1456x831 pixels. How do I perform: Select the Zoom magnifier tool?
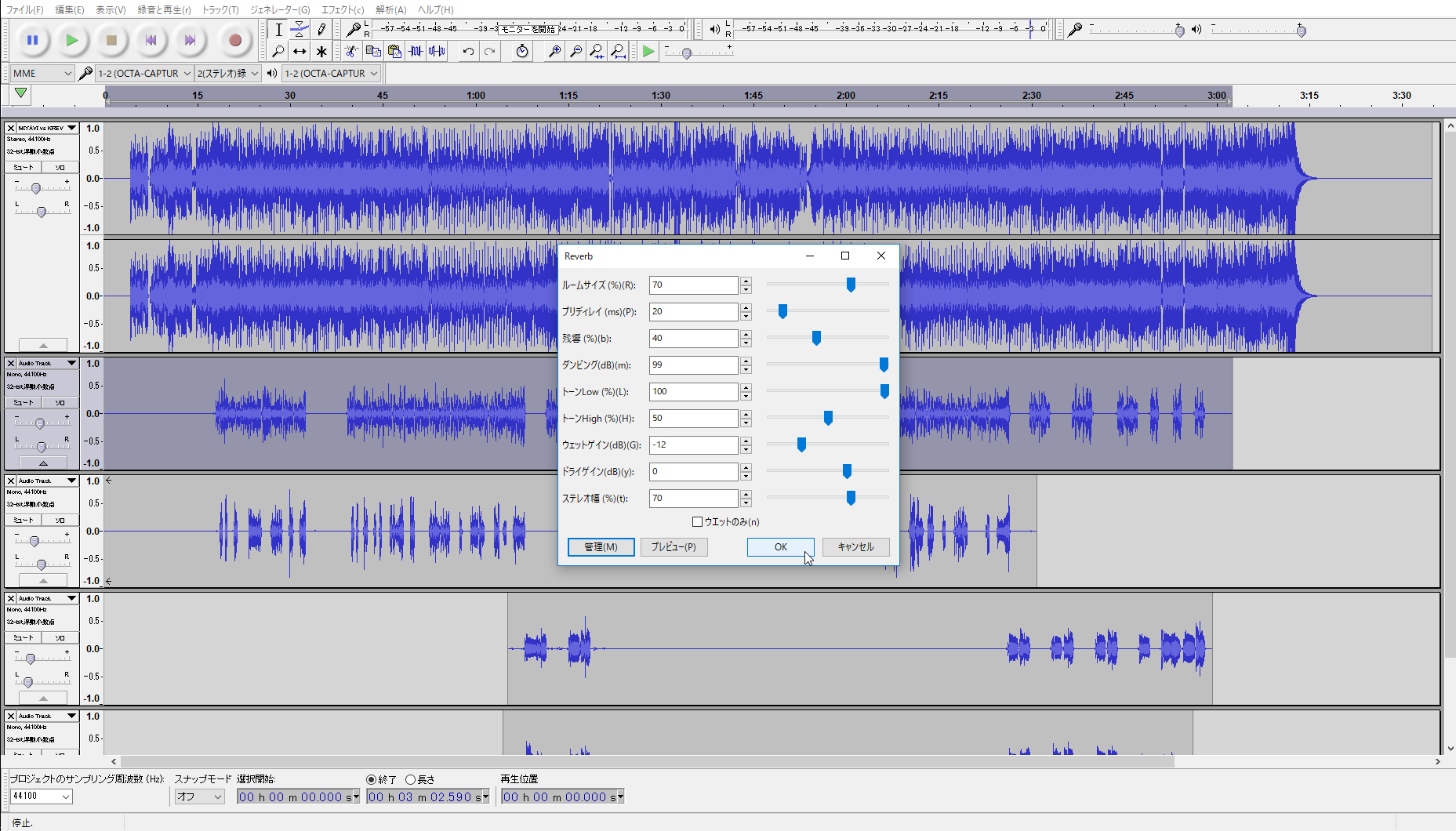click(x=278, y=52)
